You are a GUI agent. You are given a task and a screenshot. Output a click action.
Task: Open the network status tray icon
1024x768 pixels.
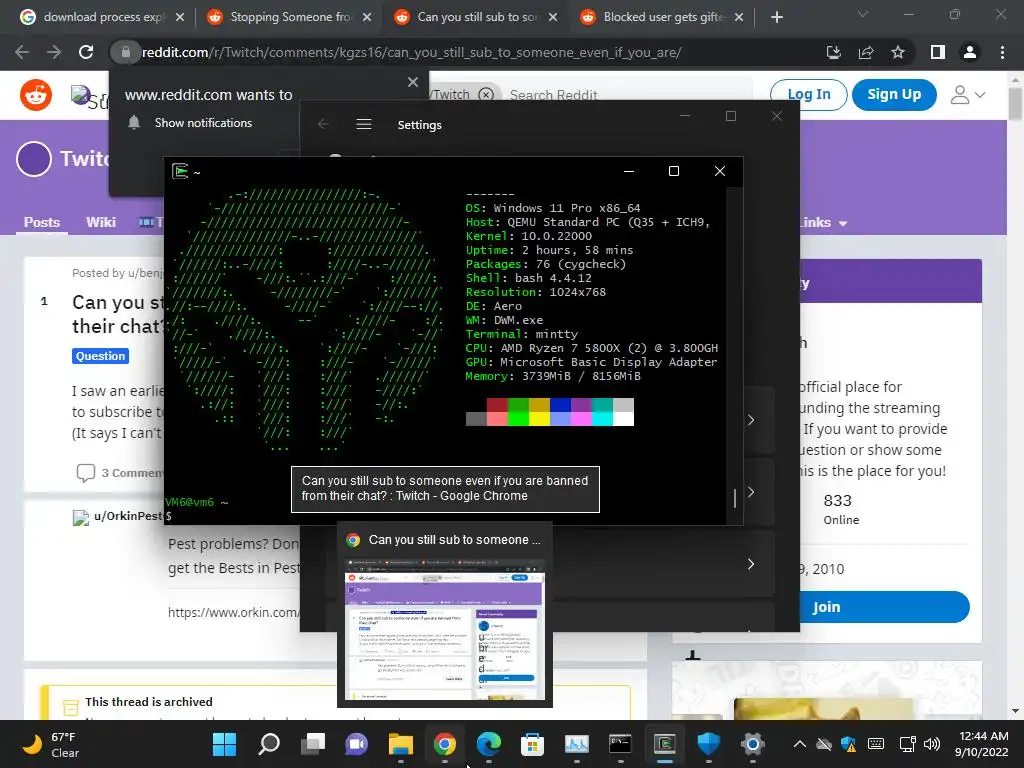[907, 744]
